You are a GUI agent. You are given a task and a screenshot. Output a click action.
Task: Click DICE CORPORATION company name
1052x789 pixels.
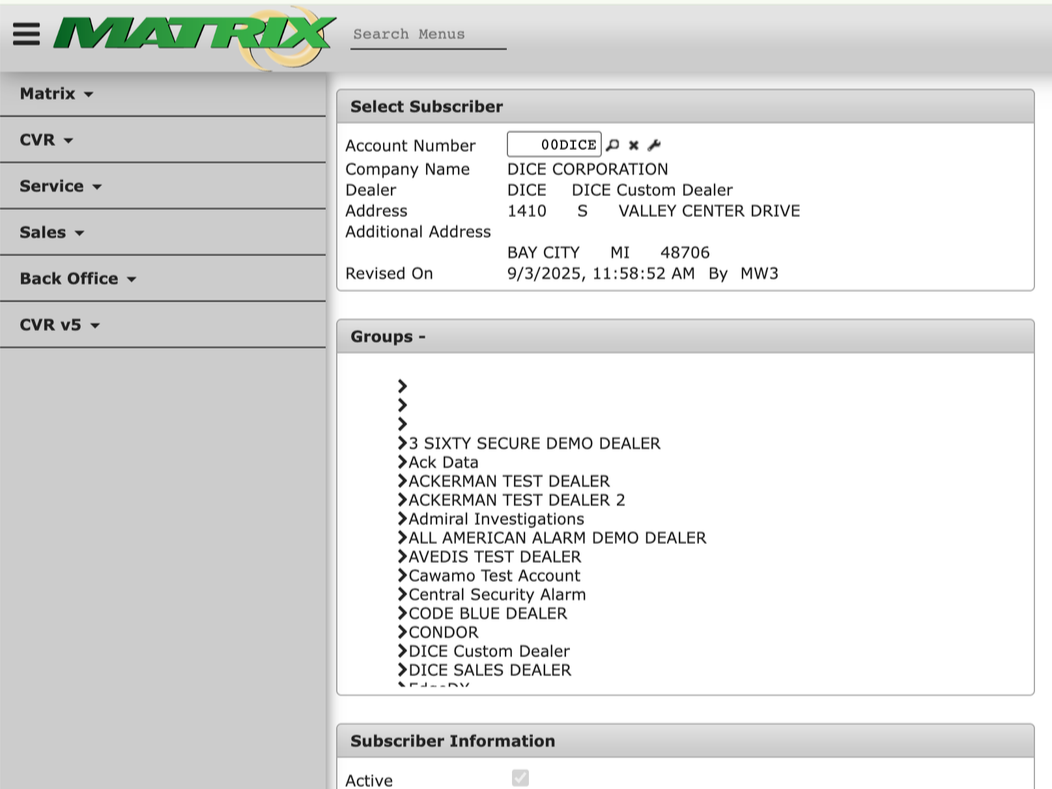coord(588,169)
